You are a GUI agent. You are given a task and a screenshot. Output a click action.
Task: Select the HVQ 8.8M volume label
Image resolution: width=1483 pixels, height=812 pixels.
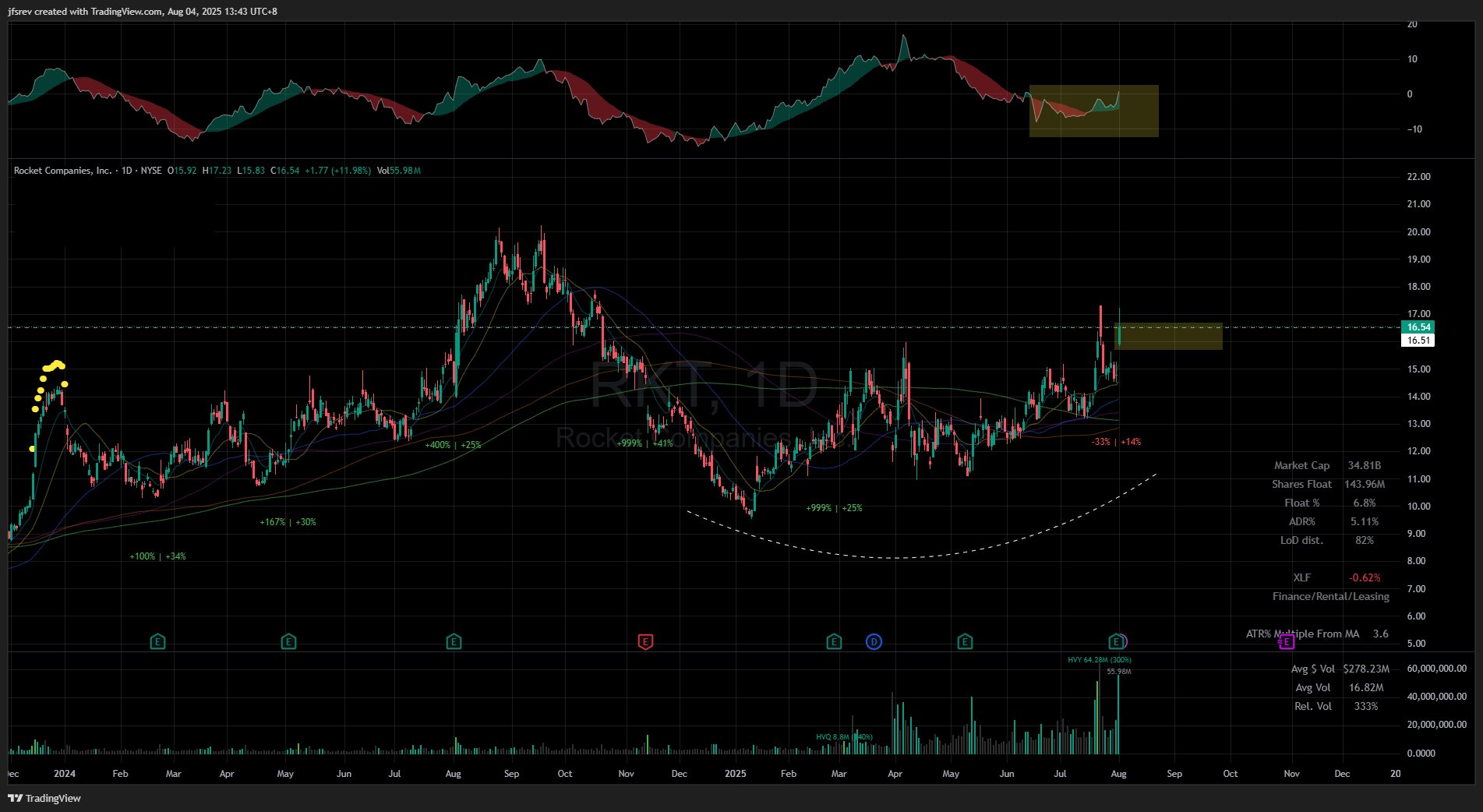[844, 737]
